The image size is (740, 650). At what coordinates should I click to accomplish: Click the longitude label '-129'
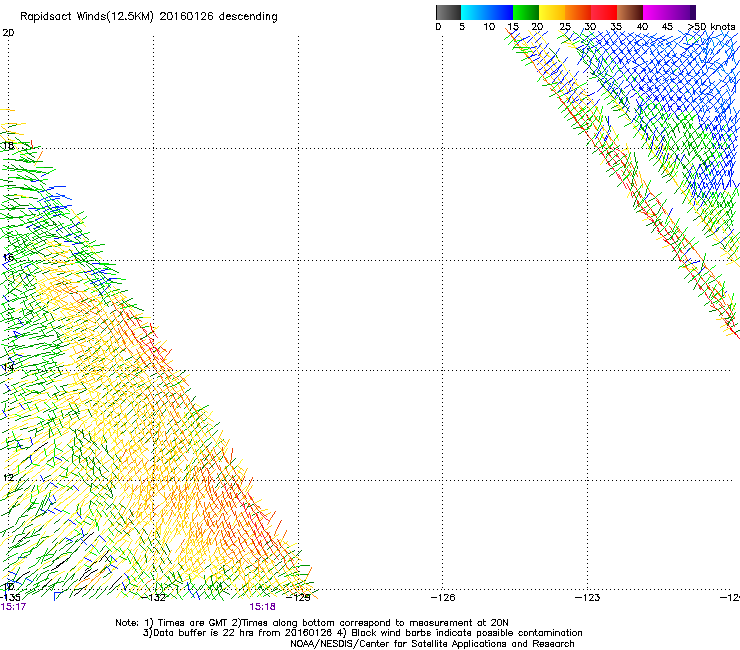(x=299, y=598)
